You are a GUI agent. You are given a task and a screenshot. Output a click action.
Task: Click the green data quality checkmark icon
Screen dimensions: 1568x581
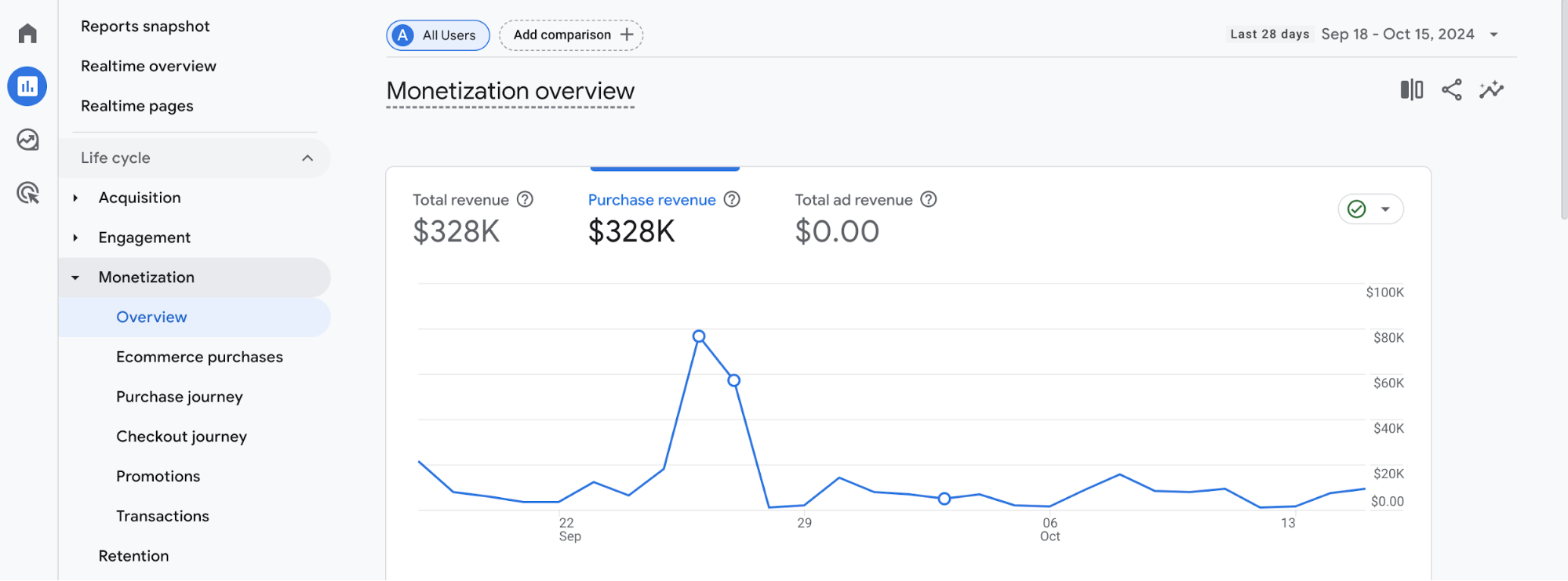pos(1357,209)
